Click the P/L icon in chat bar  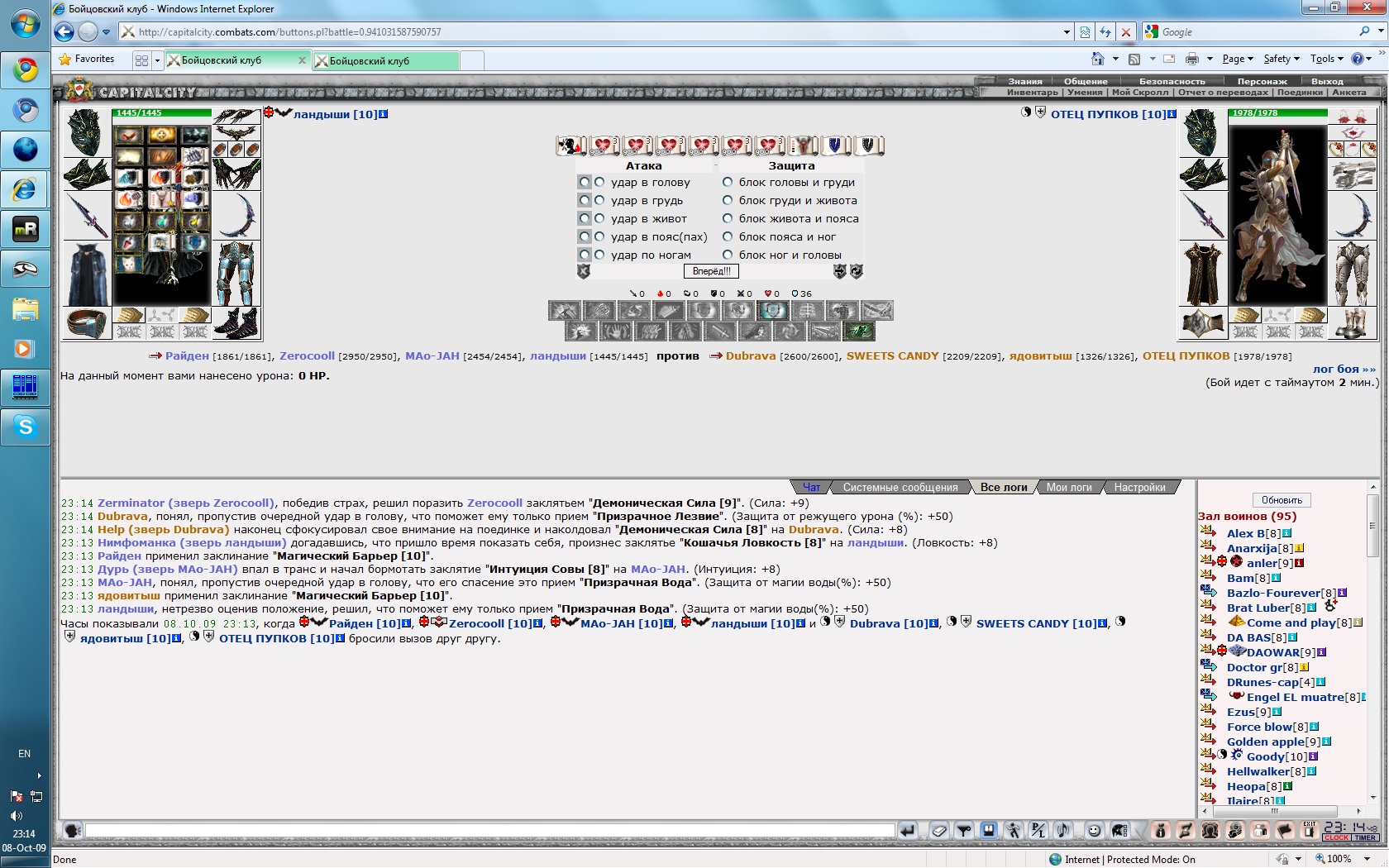1038,830
